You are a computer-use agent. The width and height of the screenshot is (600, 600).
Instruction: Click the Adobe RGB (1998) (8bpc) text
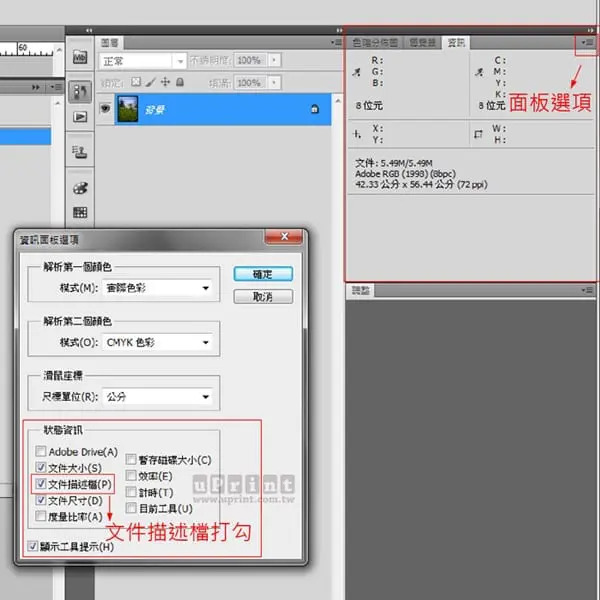pyautogui.click(x=405, y=174)
